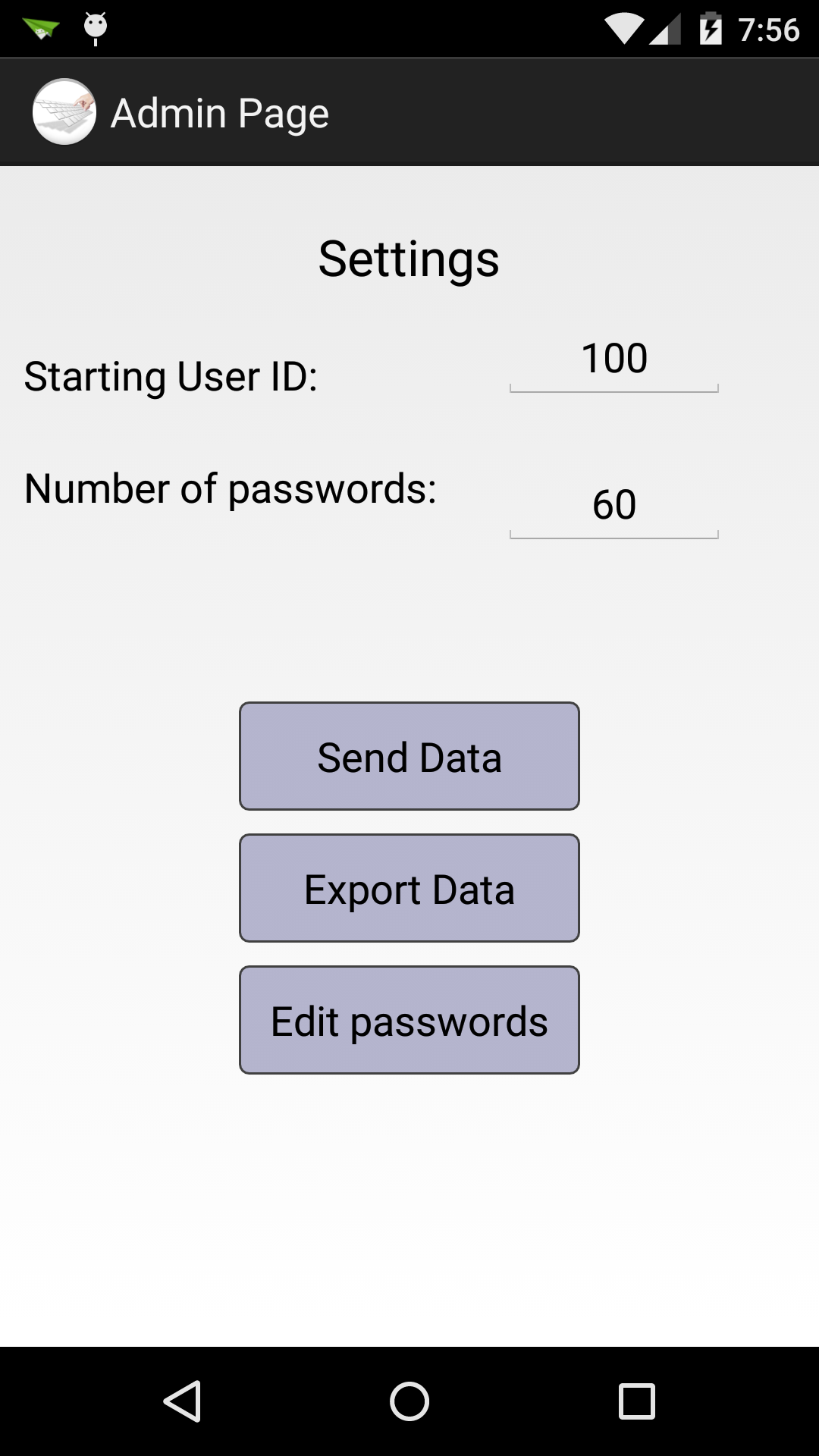Tap the cellular signal strength icon
Screen dimensions: 819x1456
pos(665,29)
